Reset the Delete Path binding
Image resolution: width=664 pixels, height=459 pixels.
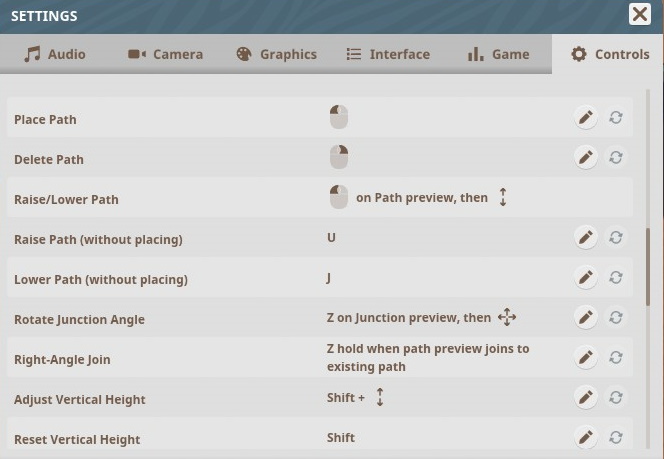(x=616, y=158)
